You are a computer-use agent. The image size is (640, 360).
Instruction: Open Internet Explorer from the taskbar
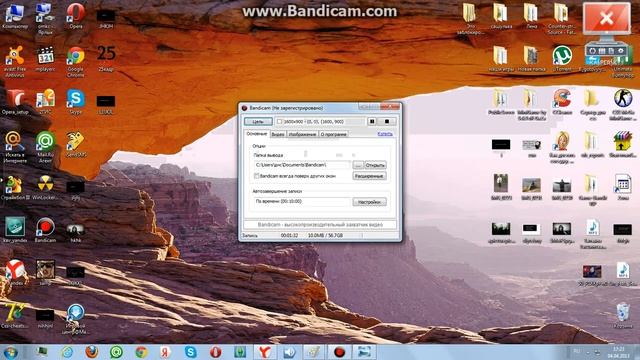coord(67,352)
